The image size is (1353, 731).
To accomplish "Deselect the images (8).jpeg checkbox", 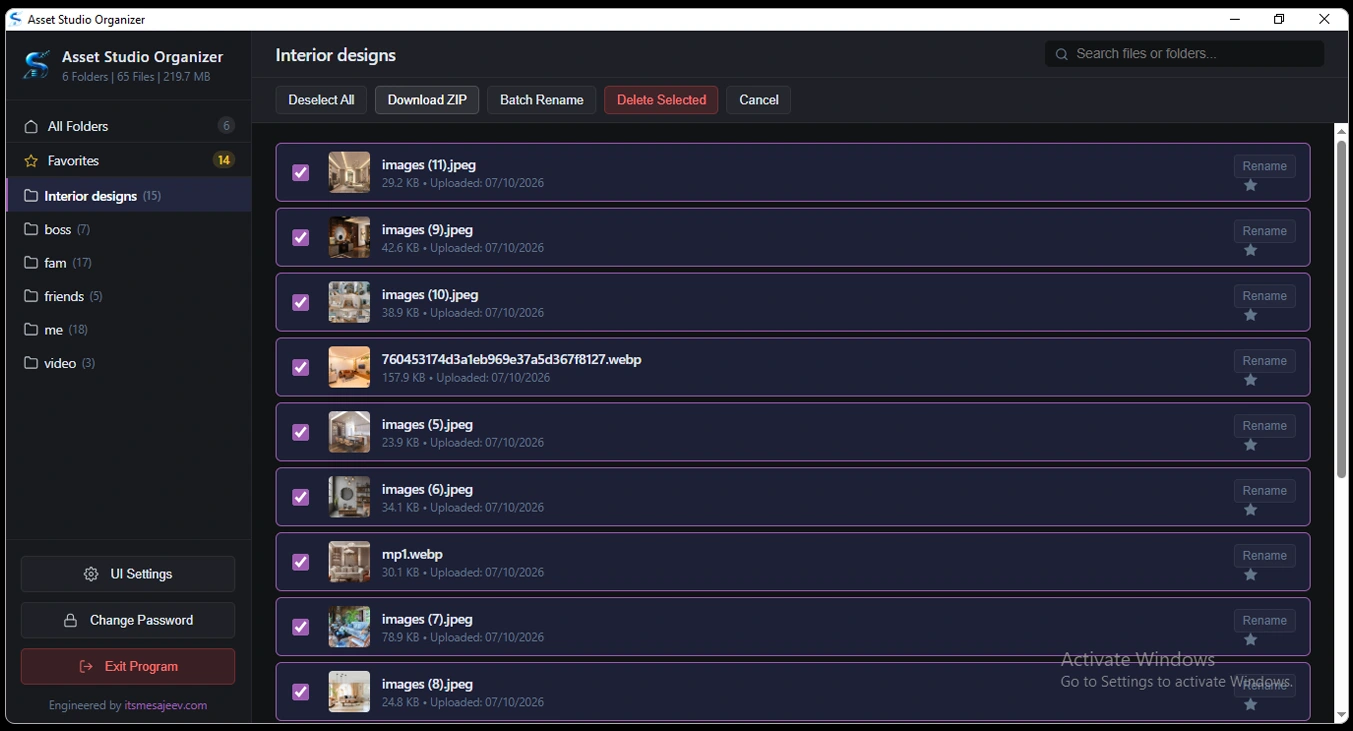I will tap(300, 692).
